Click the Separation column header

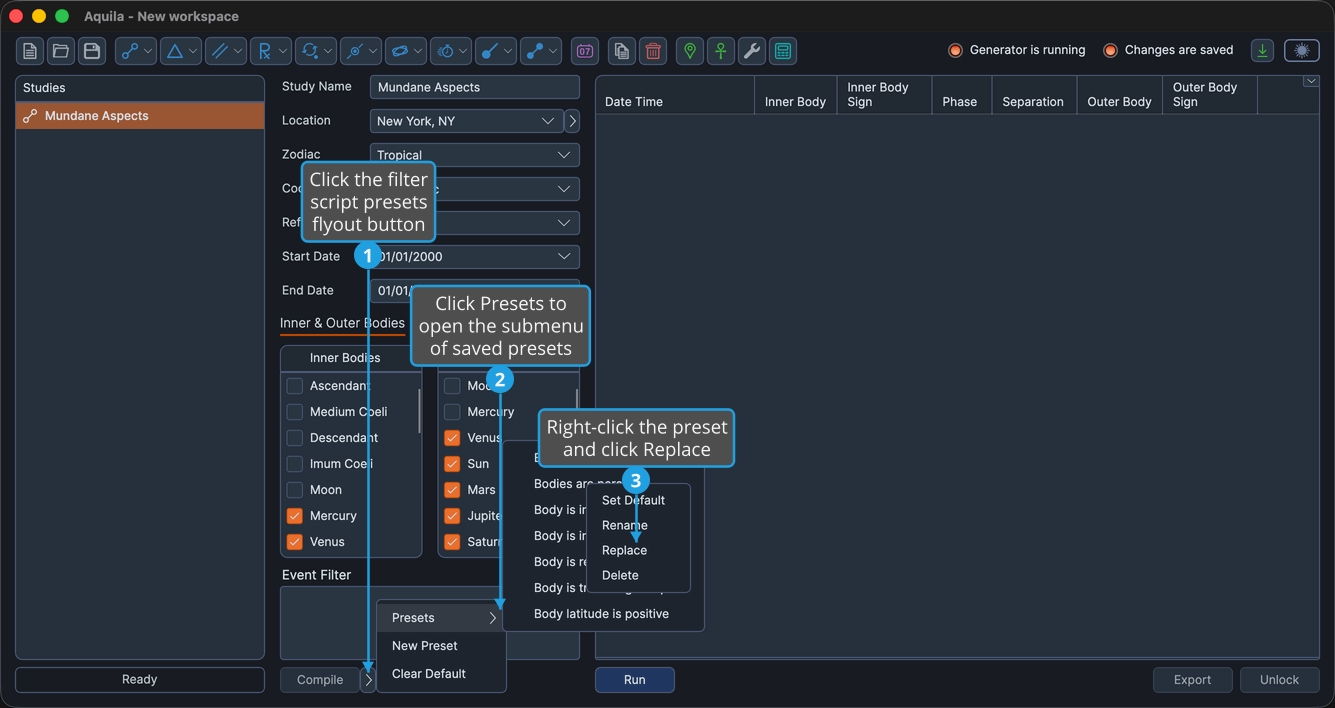1033,95
